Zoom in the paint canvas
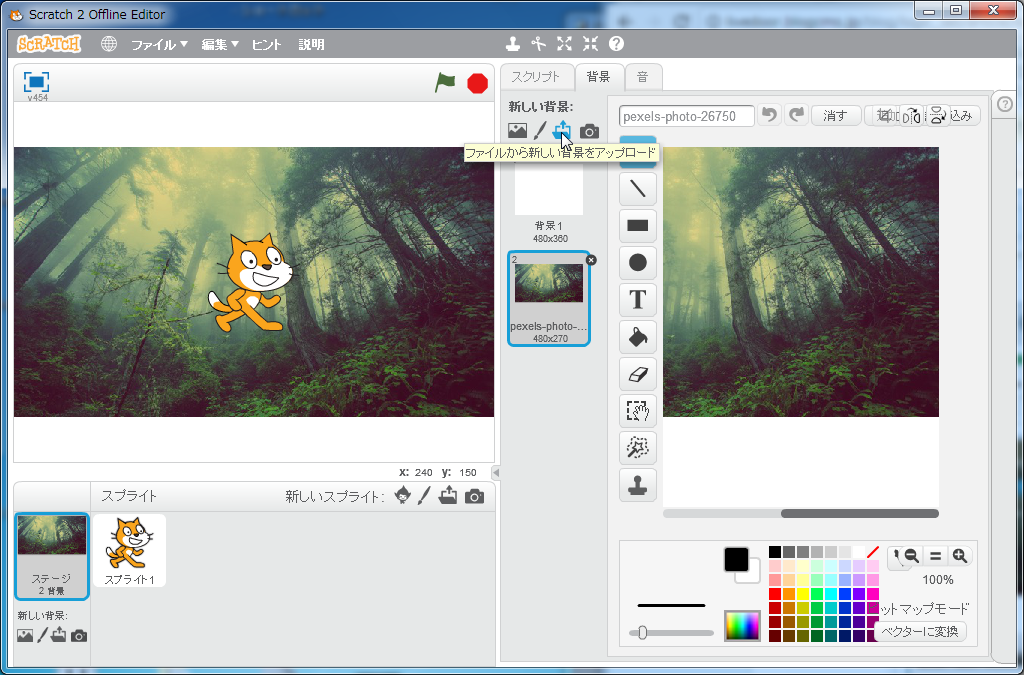The image size is (1024, 675). point(959,556)
